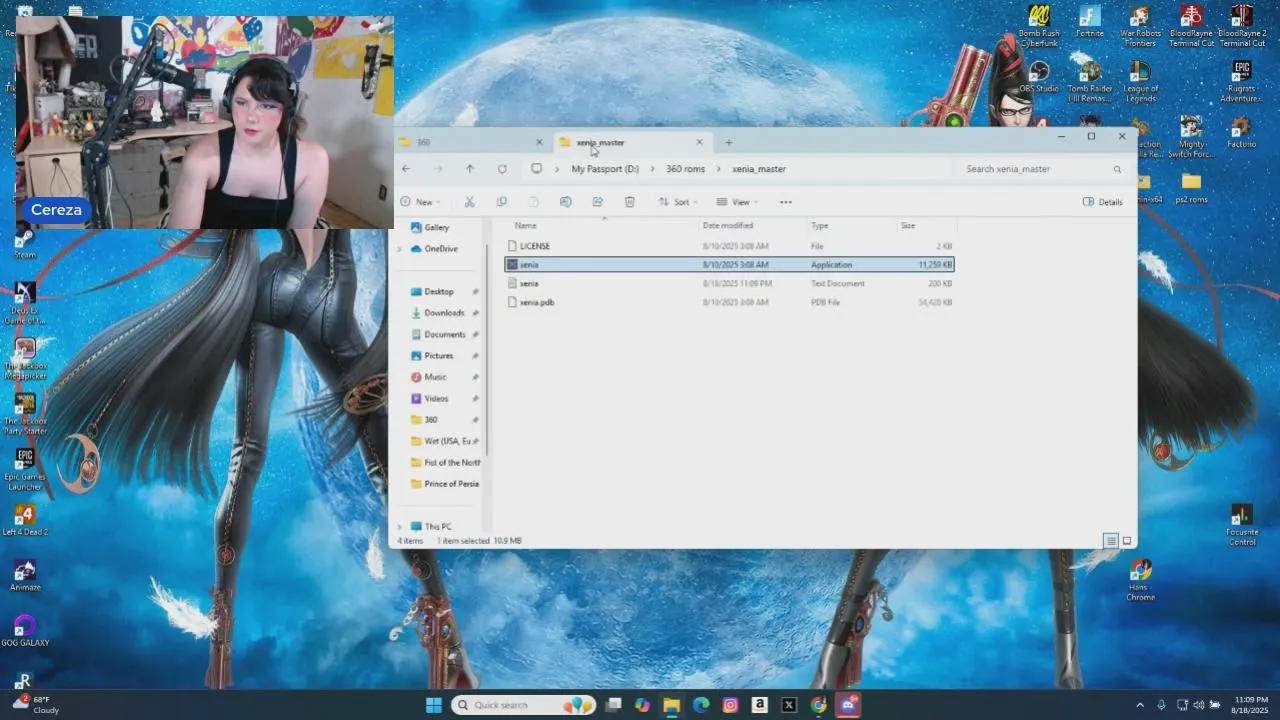This screenshot has width=1280, height=720.
Task: Expand chevron after 360 roms breadcrumb
Action: coord(718,169)
